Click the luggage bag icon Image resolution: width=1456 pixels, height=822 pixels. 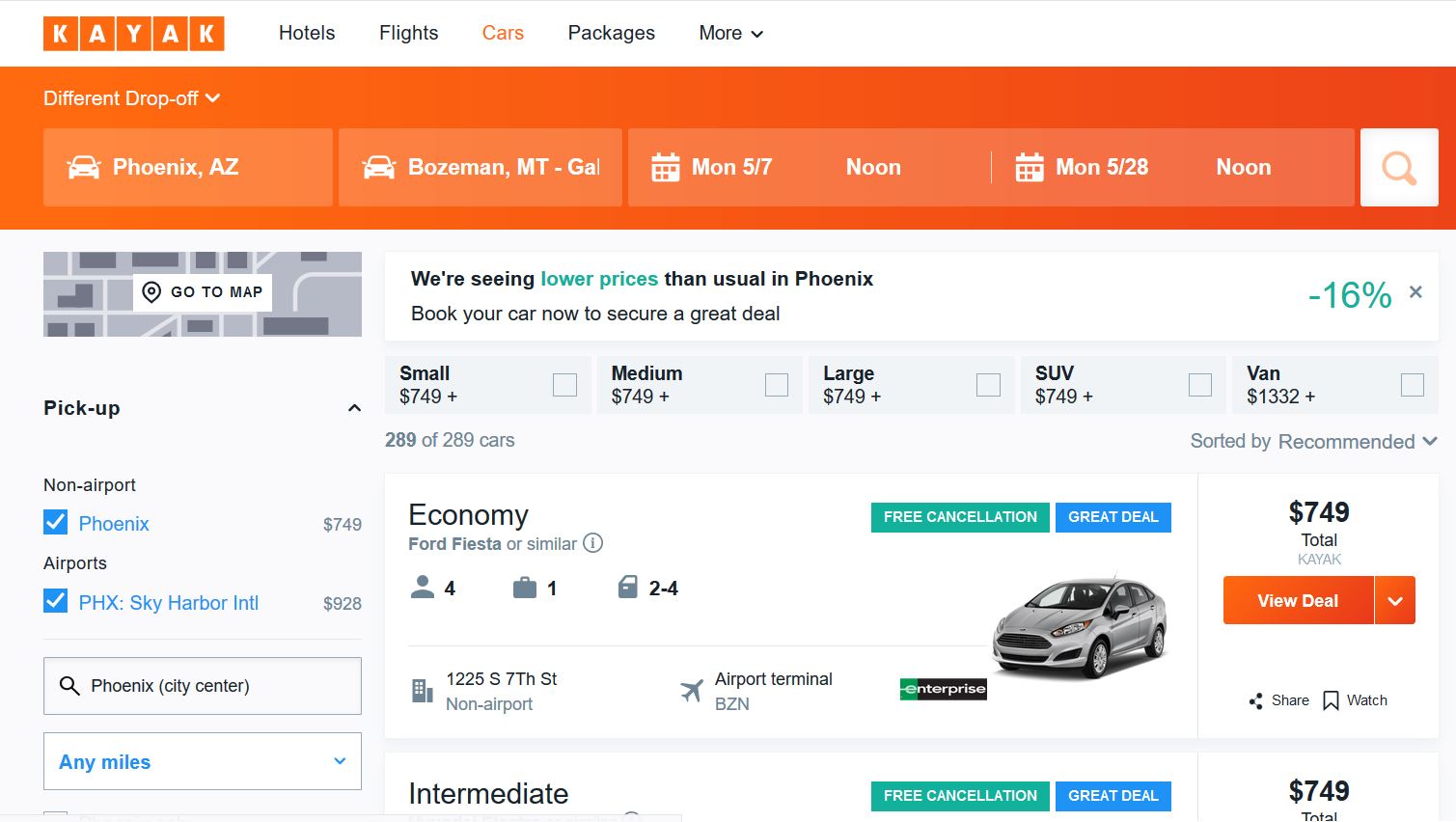pyautogui.click(x=525, y=588)
